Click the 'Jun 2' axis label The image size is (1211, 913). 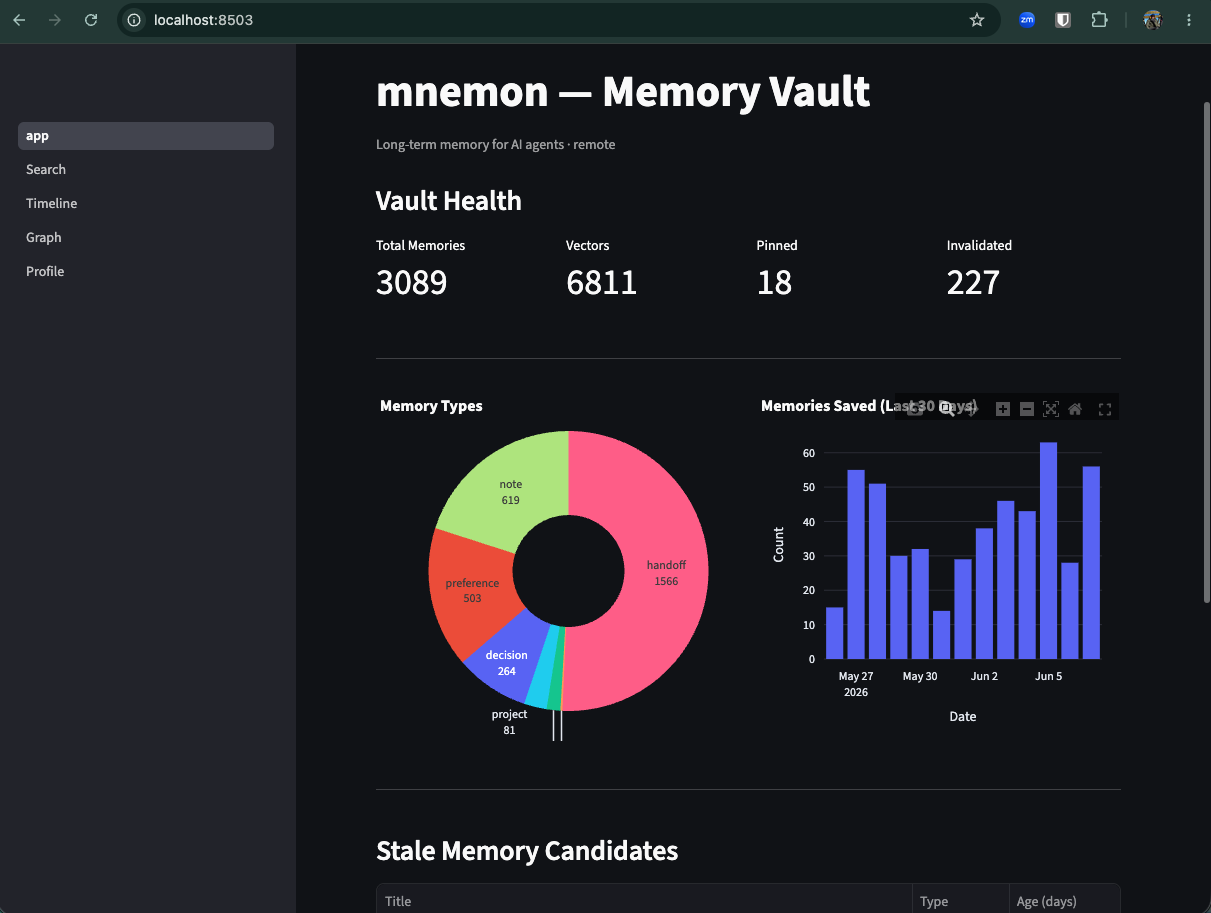click(x=984, y=677)
